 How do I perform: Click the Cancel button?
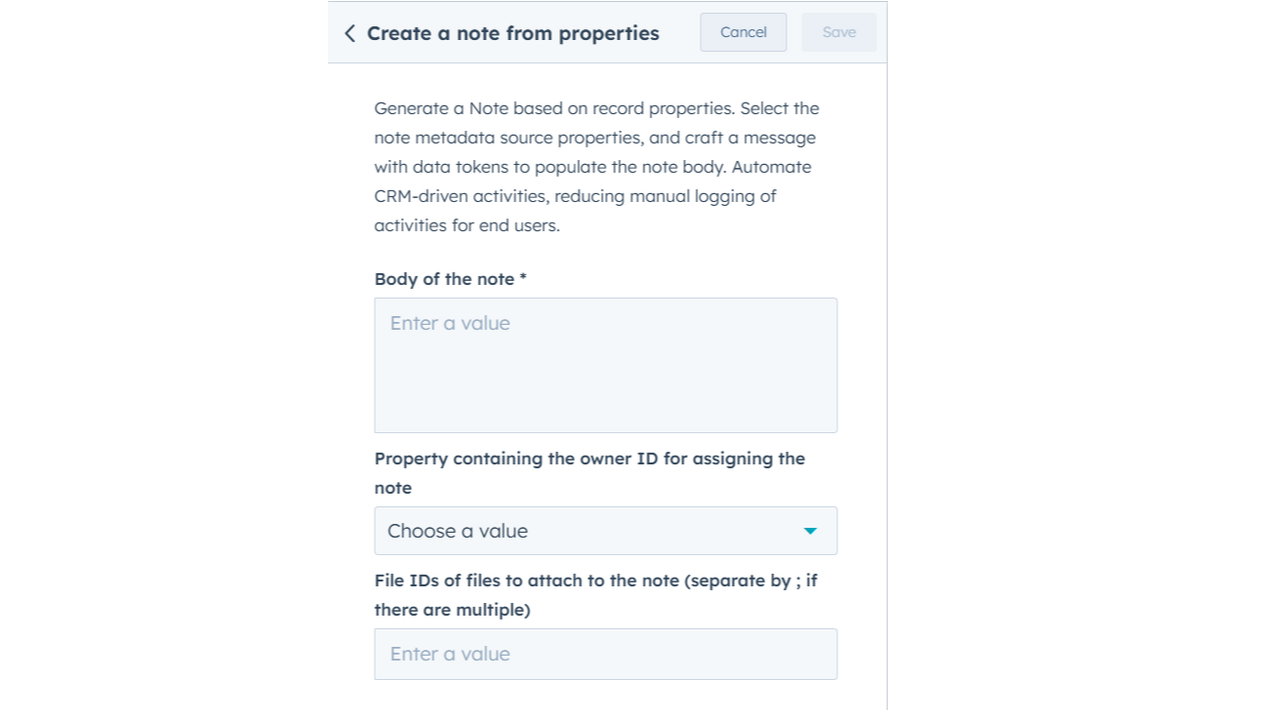coord(743,32)
